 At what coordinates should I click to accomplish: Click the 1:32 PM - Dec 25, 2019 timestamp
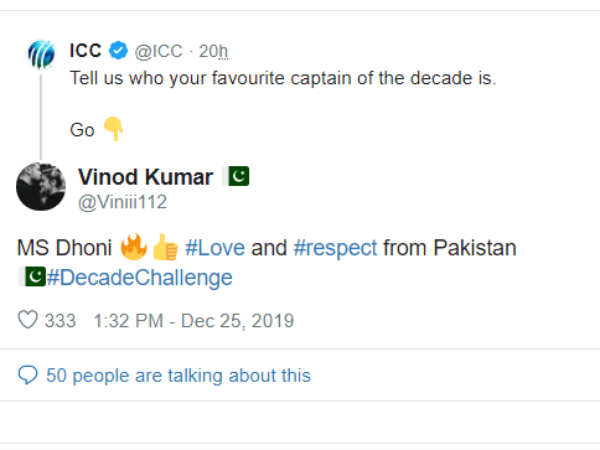click(x=193, y=321)
